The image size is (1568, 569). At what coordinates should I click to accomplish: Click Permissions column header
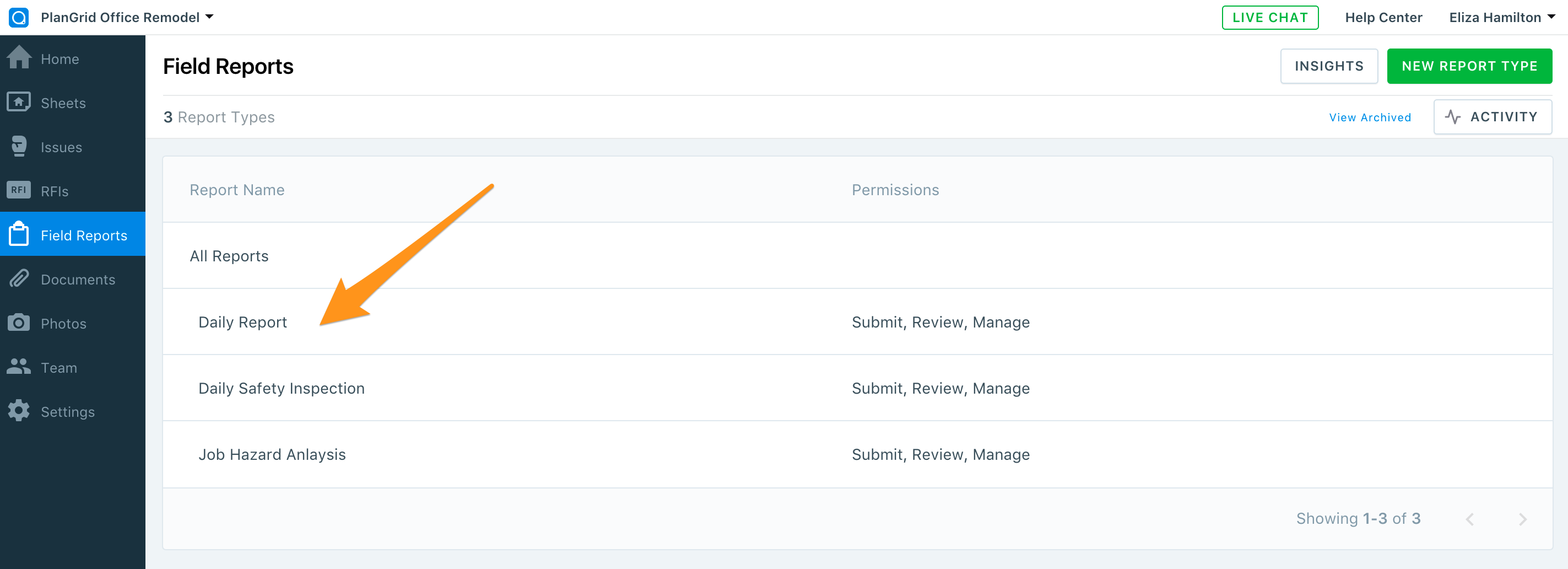tap(895, 190)
